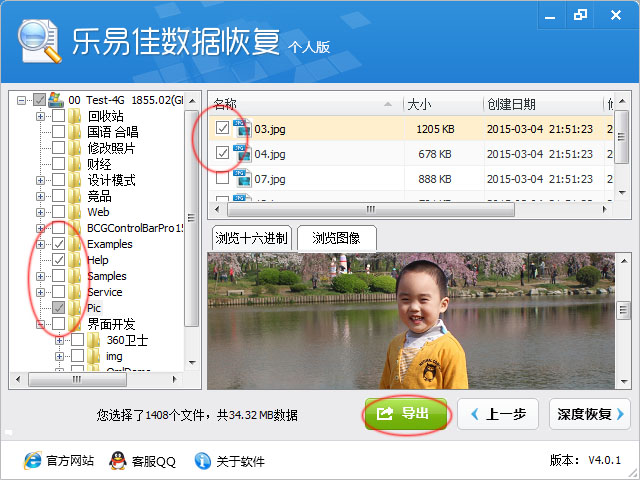640x480 pixels.
Task: Uncheck the 03.jpg checkbox
Action: pyautogui.click(x=222, y=128)
